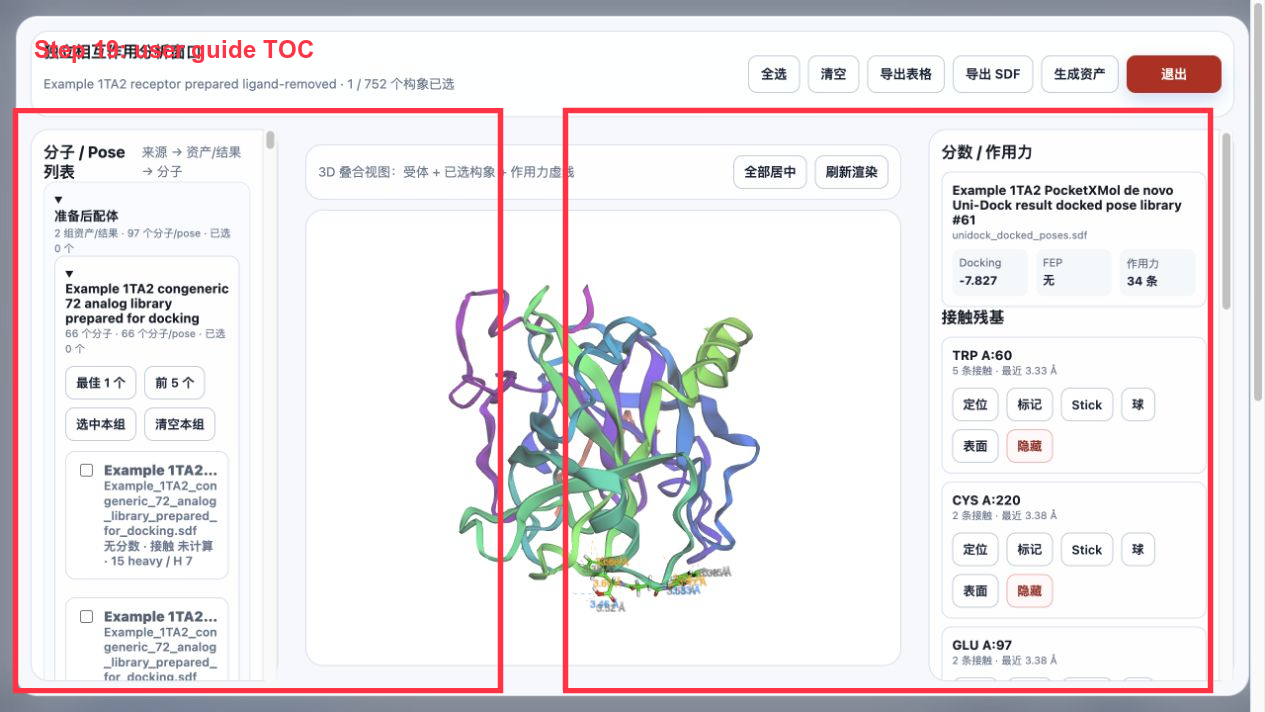
Task: Click the 作用力 34 条 tile
Action: (x=1157, y=272)
